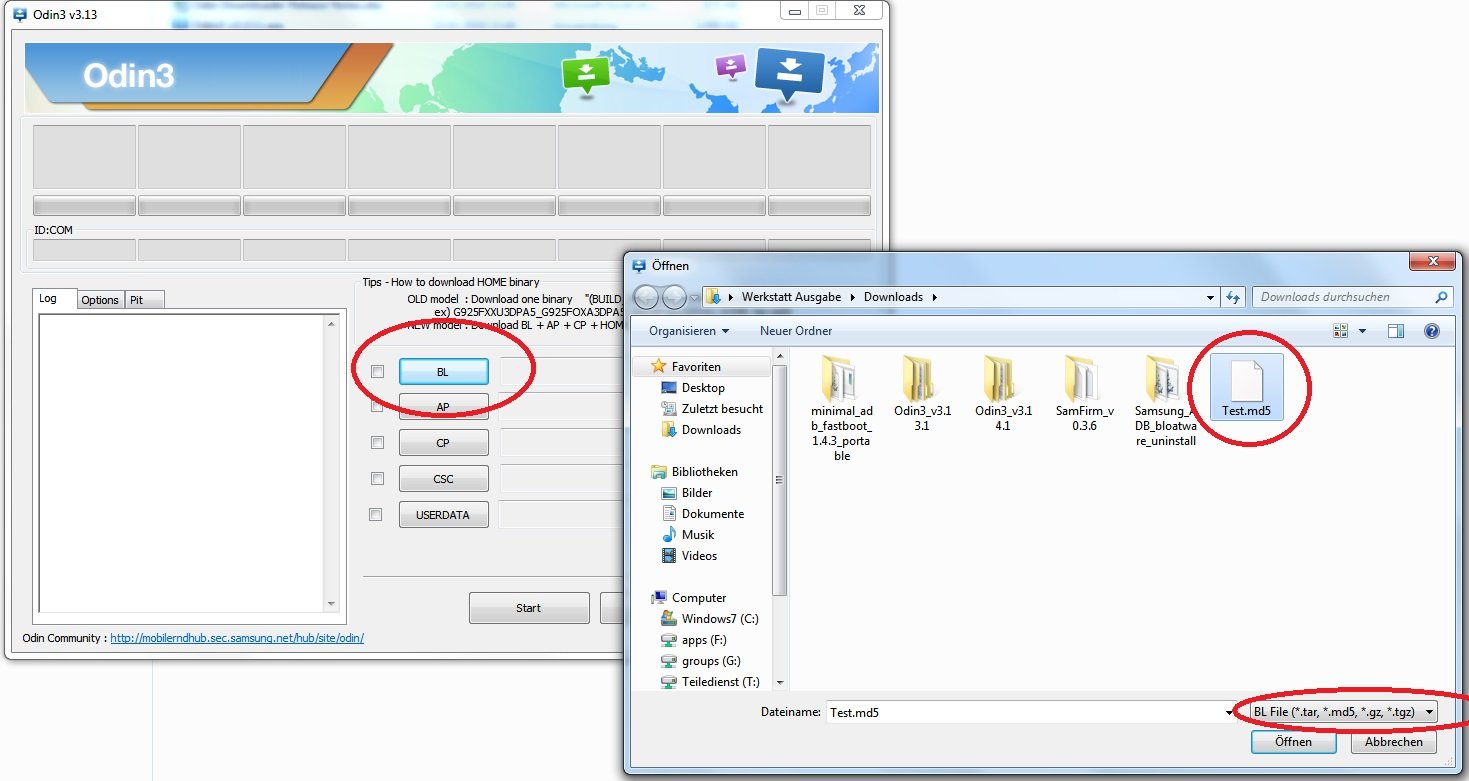Click the AP button in Odin3
Viewport: 1469px width, 781px height.
tap(443, 407)
